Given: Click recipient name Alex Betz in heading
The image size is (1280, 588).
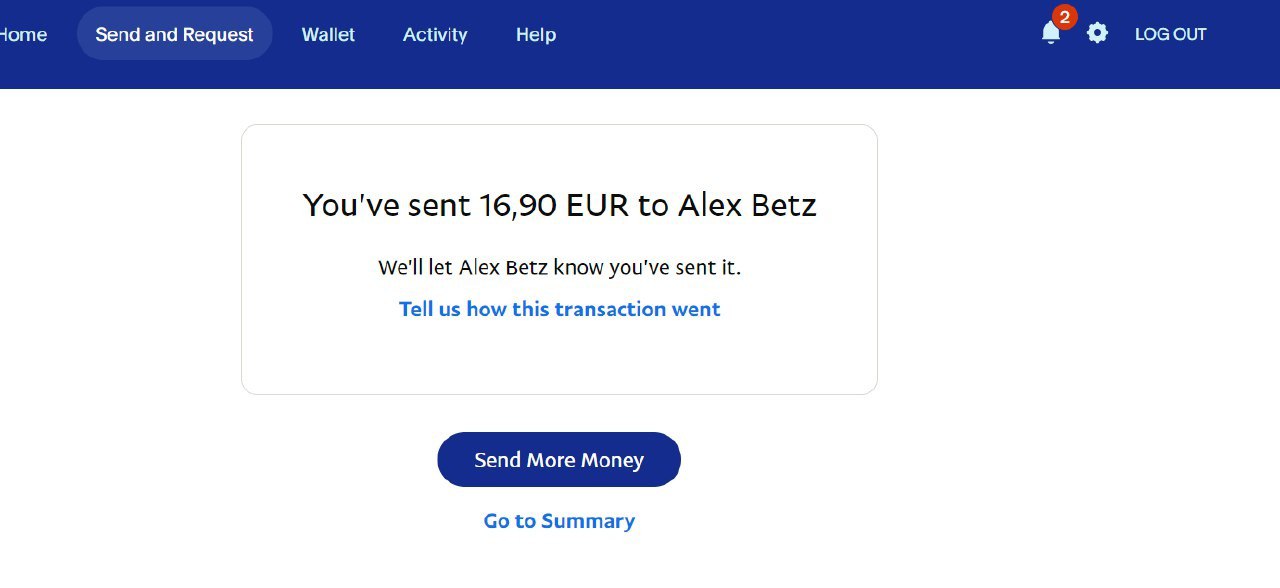Looking at the screenshot, I should pos(747,205).
